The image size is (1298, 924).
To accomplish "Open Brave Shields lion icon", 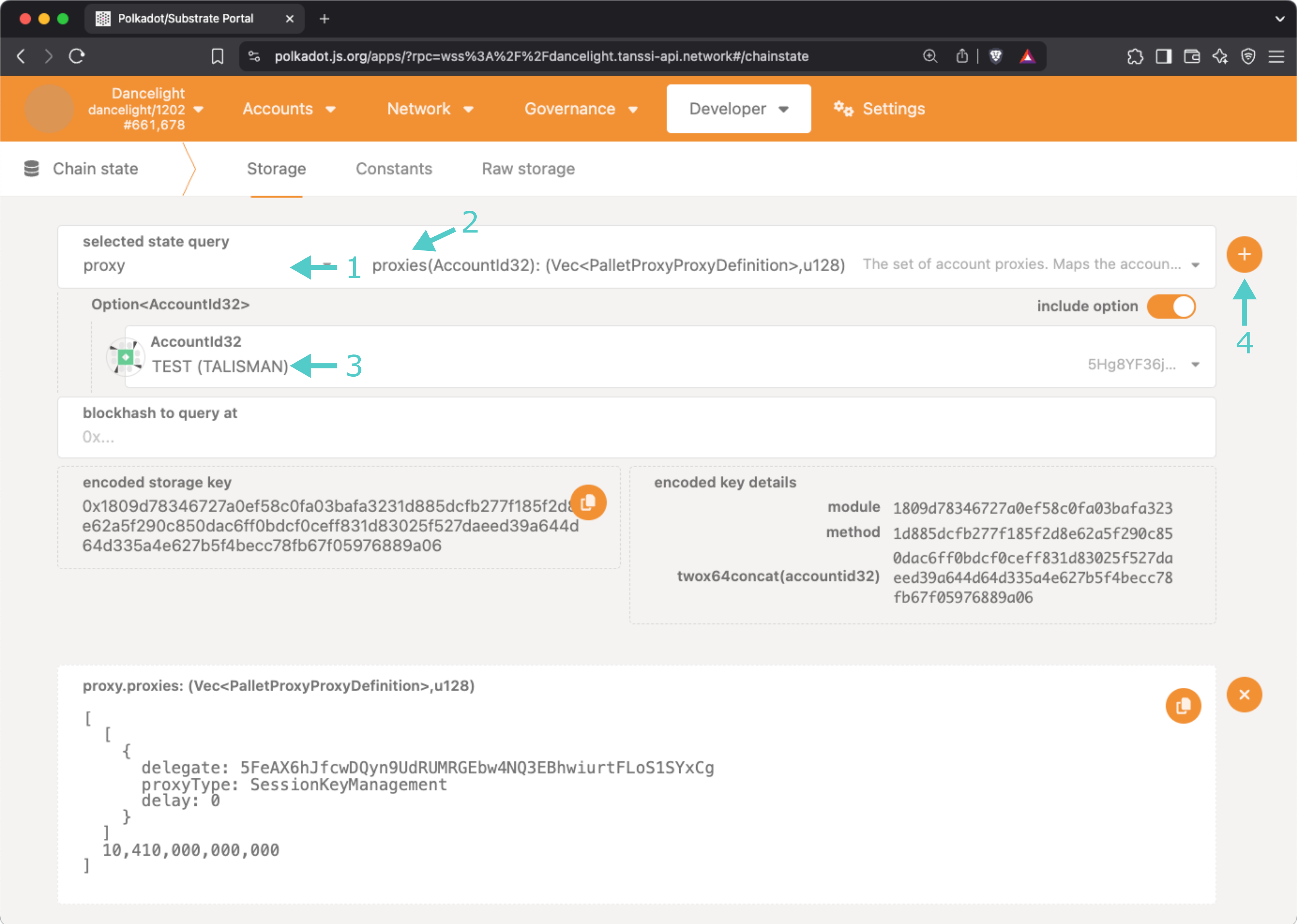I will click(x=996, y=56).
